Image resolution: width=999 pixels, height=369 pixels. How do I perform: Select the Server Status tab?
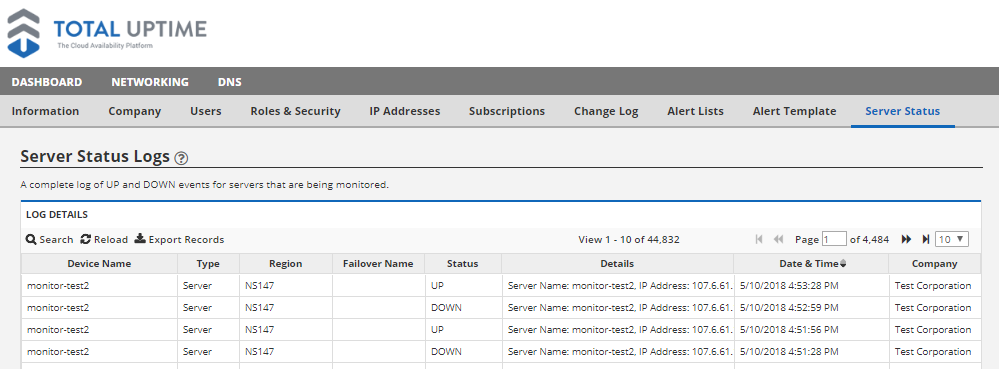(902, 111)
